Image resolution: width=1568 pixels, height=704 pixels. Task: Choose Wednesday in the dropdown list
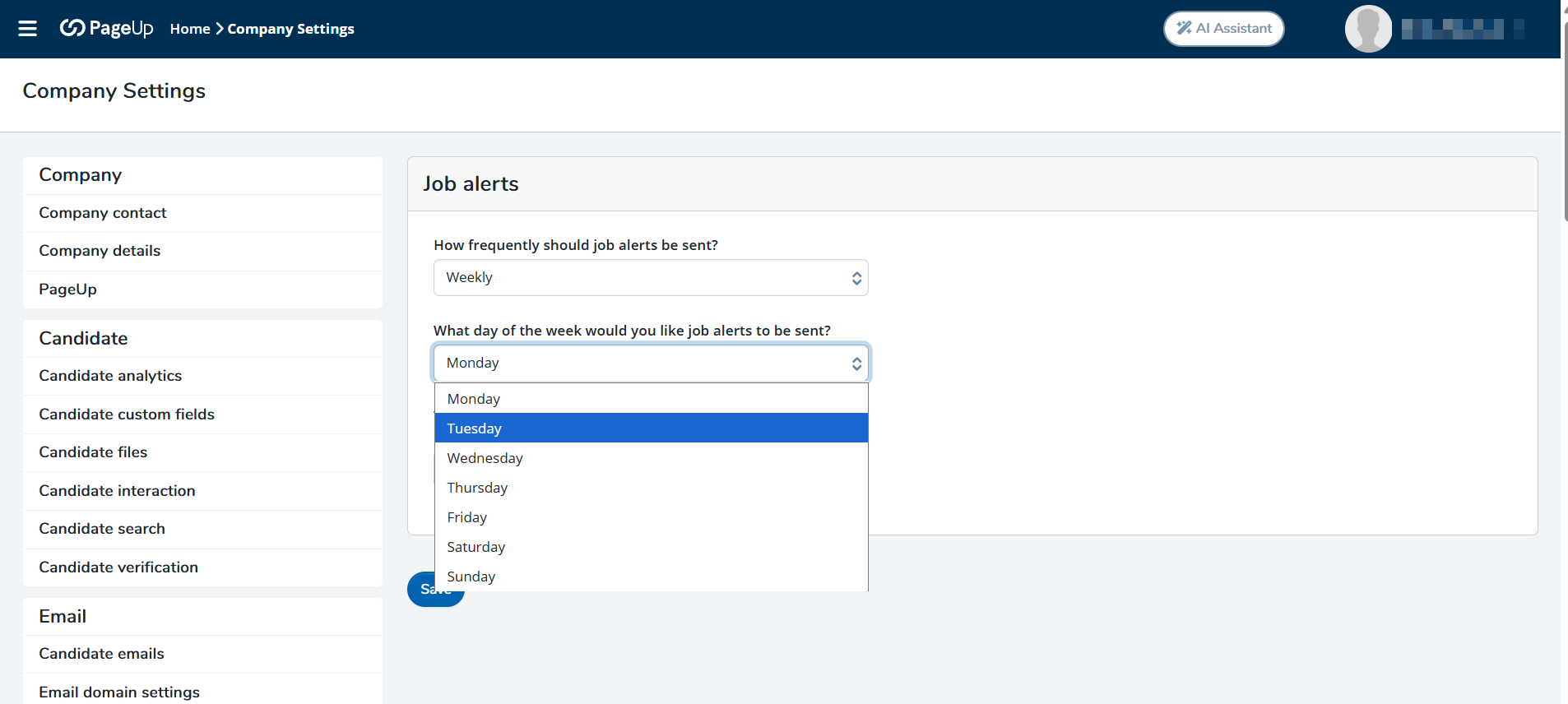pos(650,458)
